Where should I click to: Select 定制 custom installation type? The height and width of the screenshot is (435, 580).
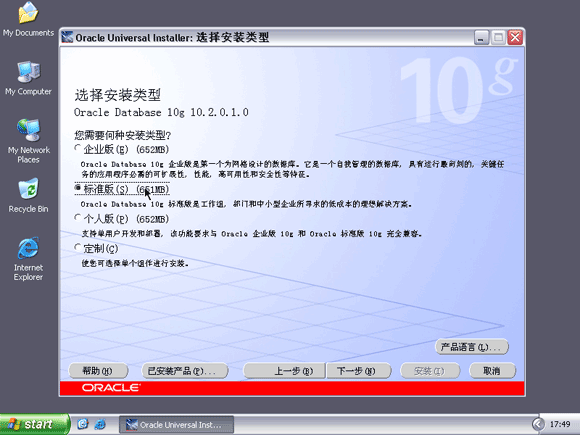[x=96, y=248]
